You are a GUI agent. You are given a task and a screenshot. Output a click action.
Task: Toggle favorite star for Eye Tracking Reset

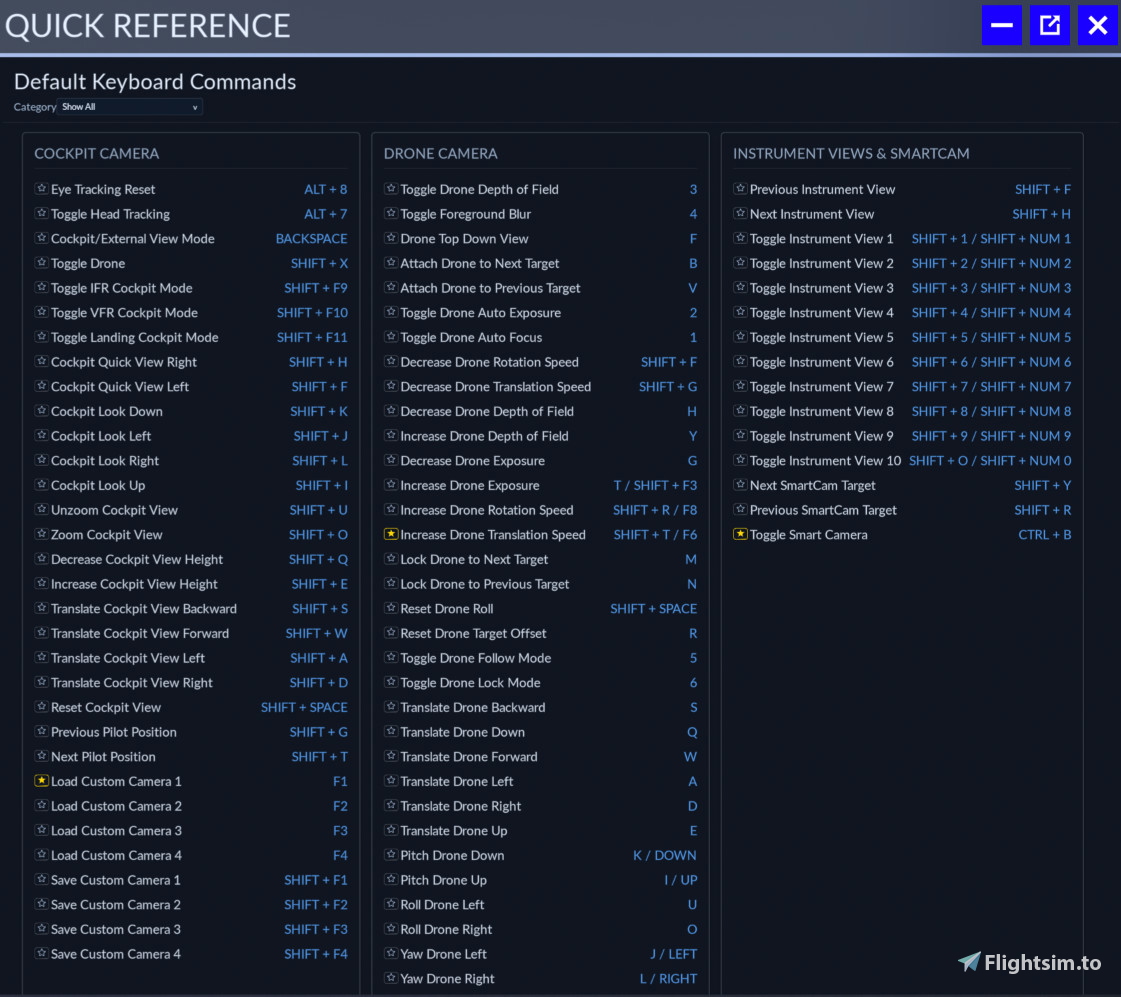[41, 189]
